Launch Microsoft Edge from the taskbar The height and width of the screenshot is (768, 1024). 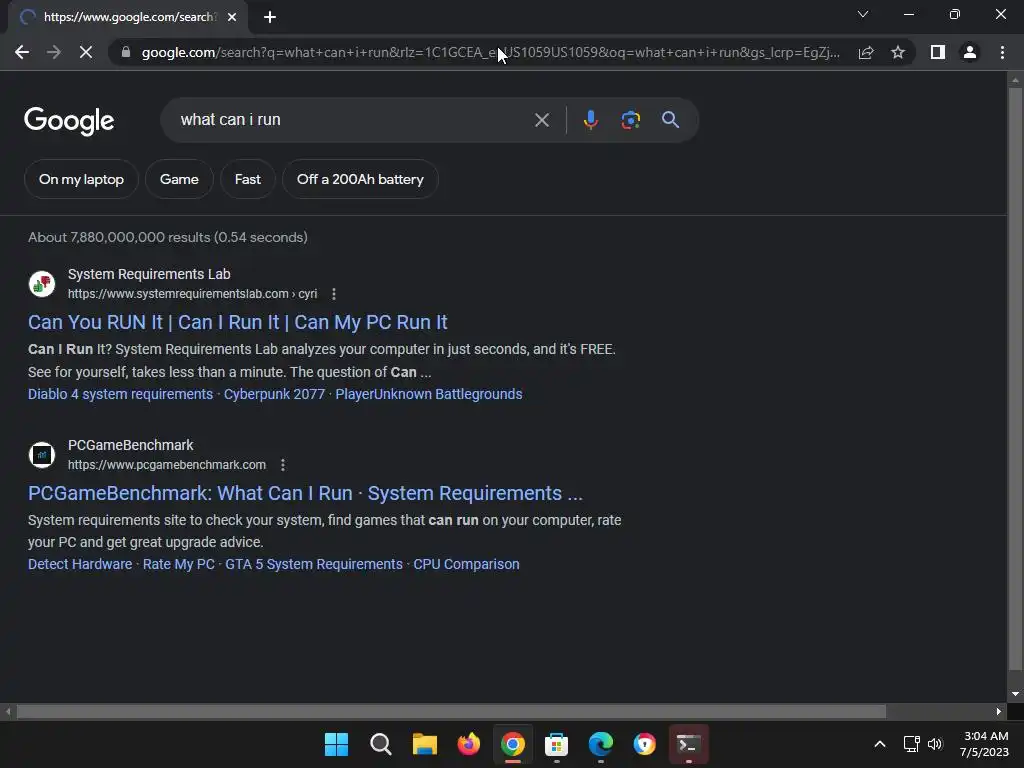pyautogui.click(x=600, y=744)
